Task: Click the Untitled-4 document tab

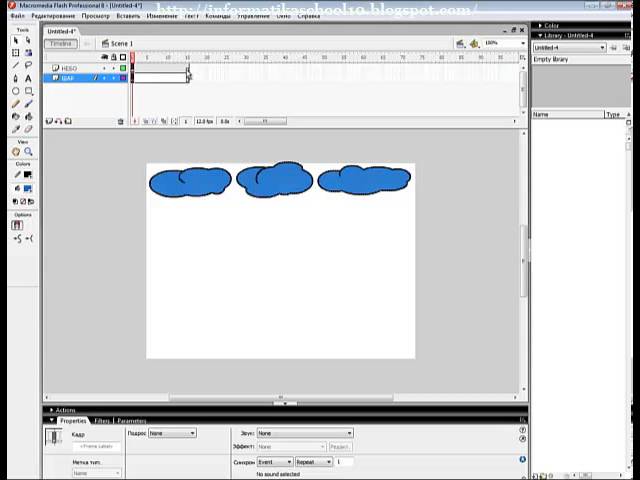Action: (x=61, y=31)
